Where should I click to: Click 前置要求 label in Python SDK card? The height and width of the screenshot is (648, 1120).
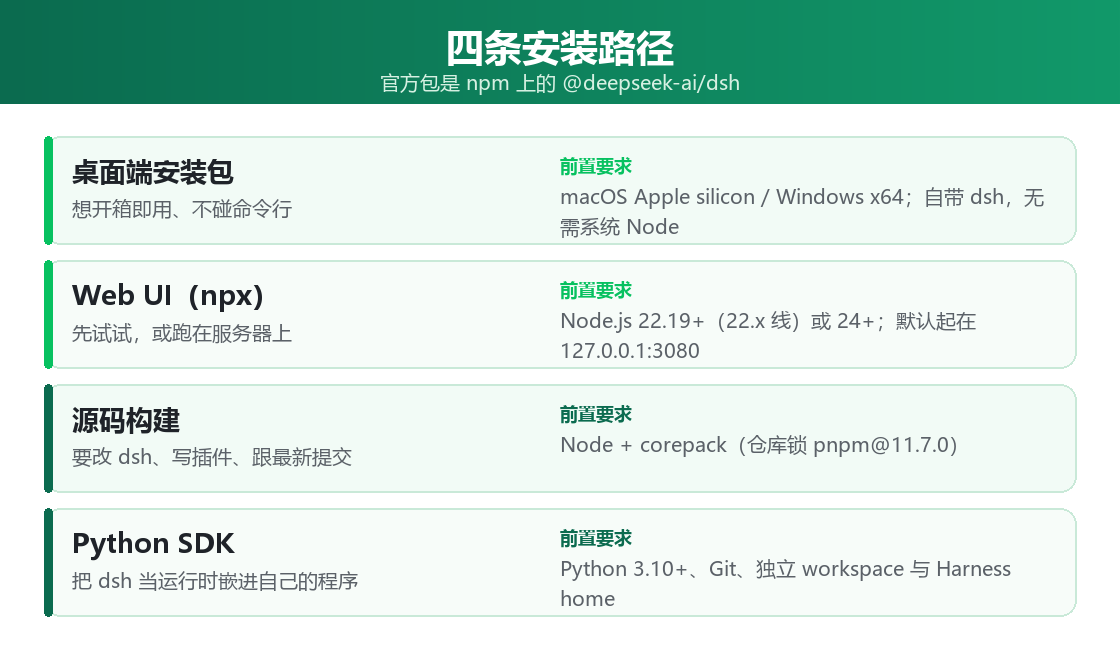pos(596,539)
